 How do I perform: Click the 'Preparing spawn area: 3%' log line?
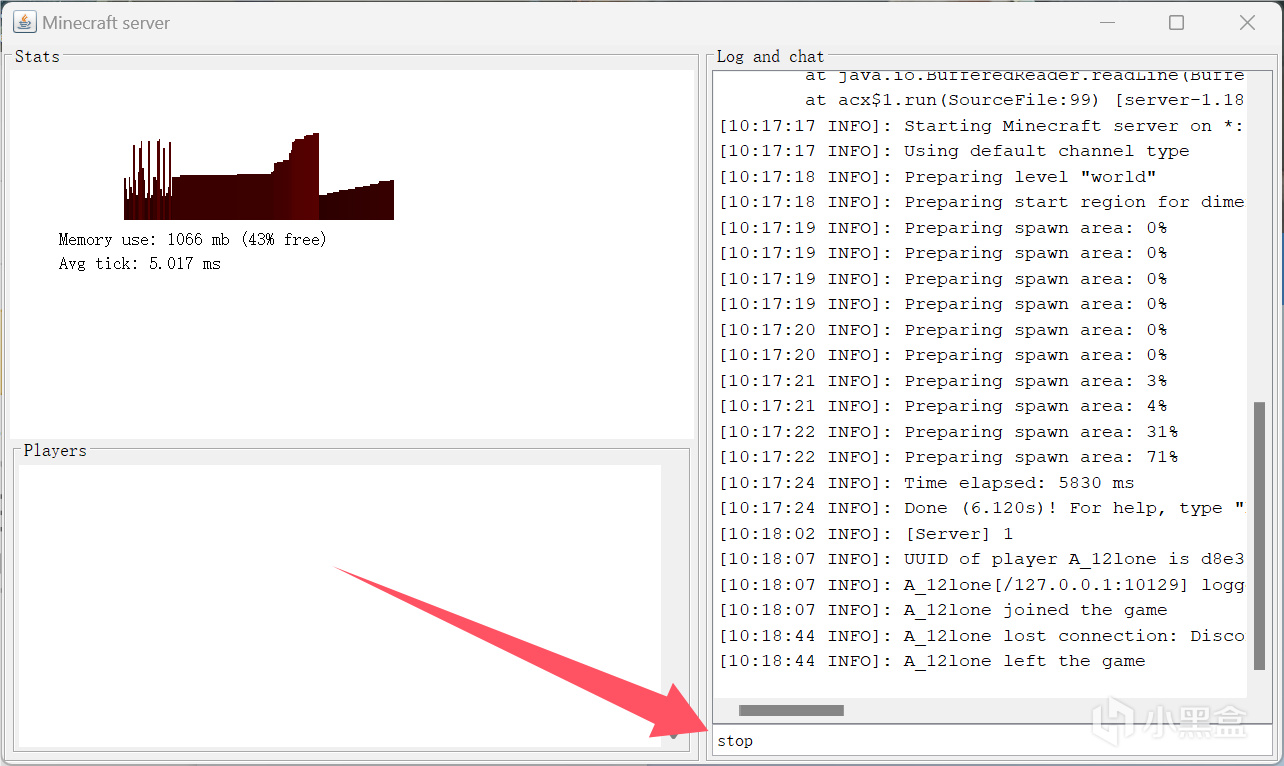(944, 381)
